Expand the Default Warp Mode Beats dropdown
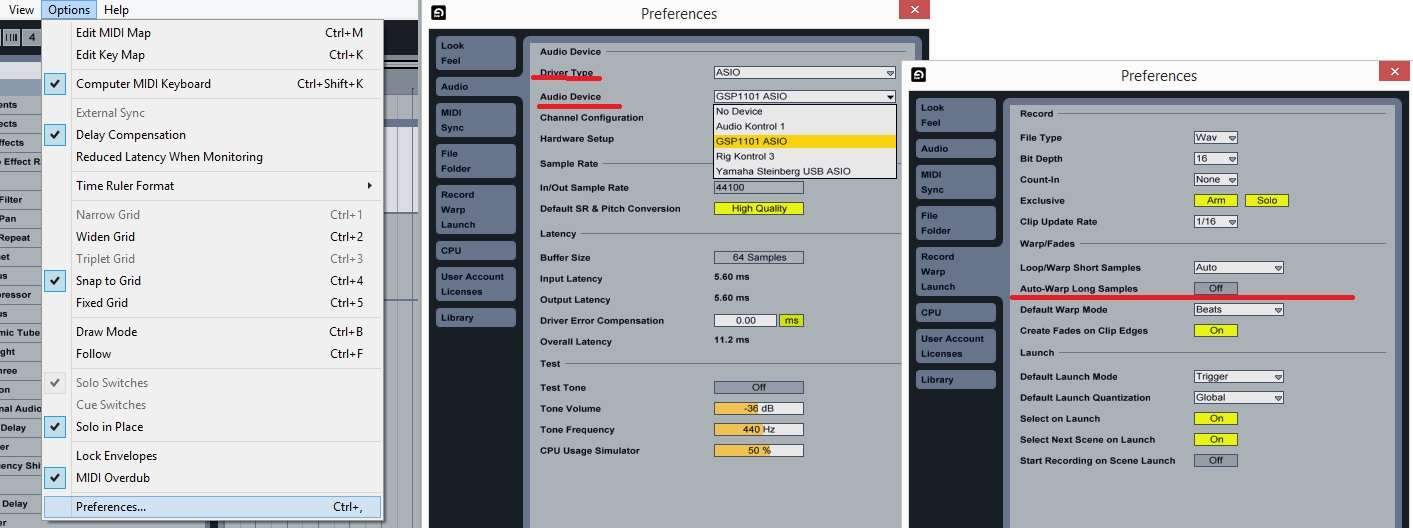The image size is (1413, 528). pos(1238,310)
